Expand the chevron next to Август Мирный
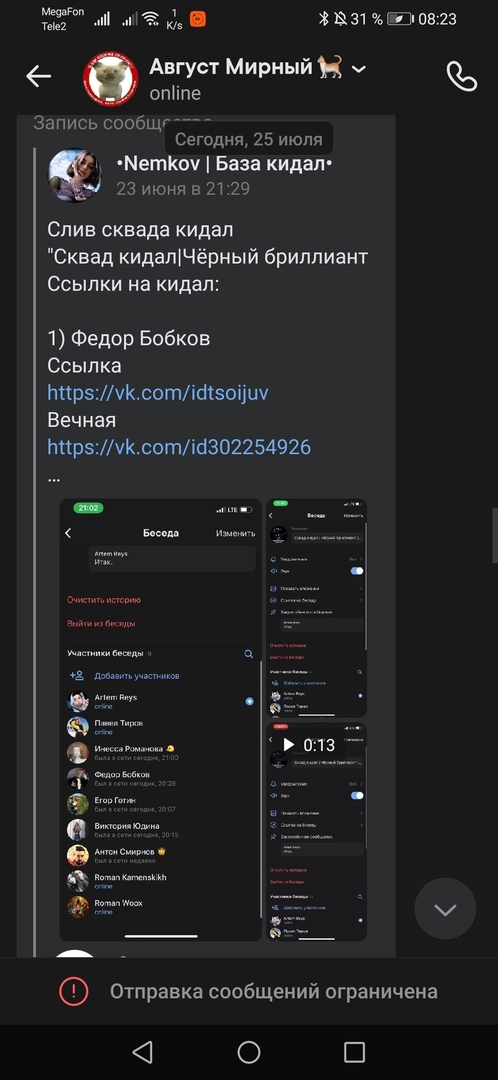The width and height of the screenshot is (498, 1080). (x=359, y=69)
